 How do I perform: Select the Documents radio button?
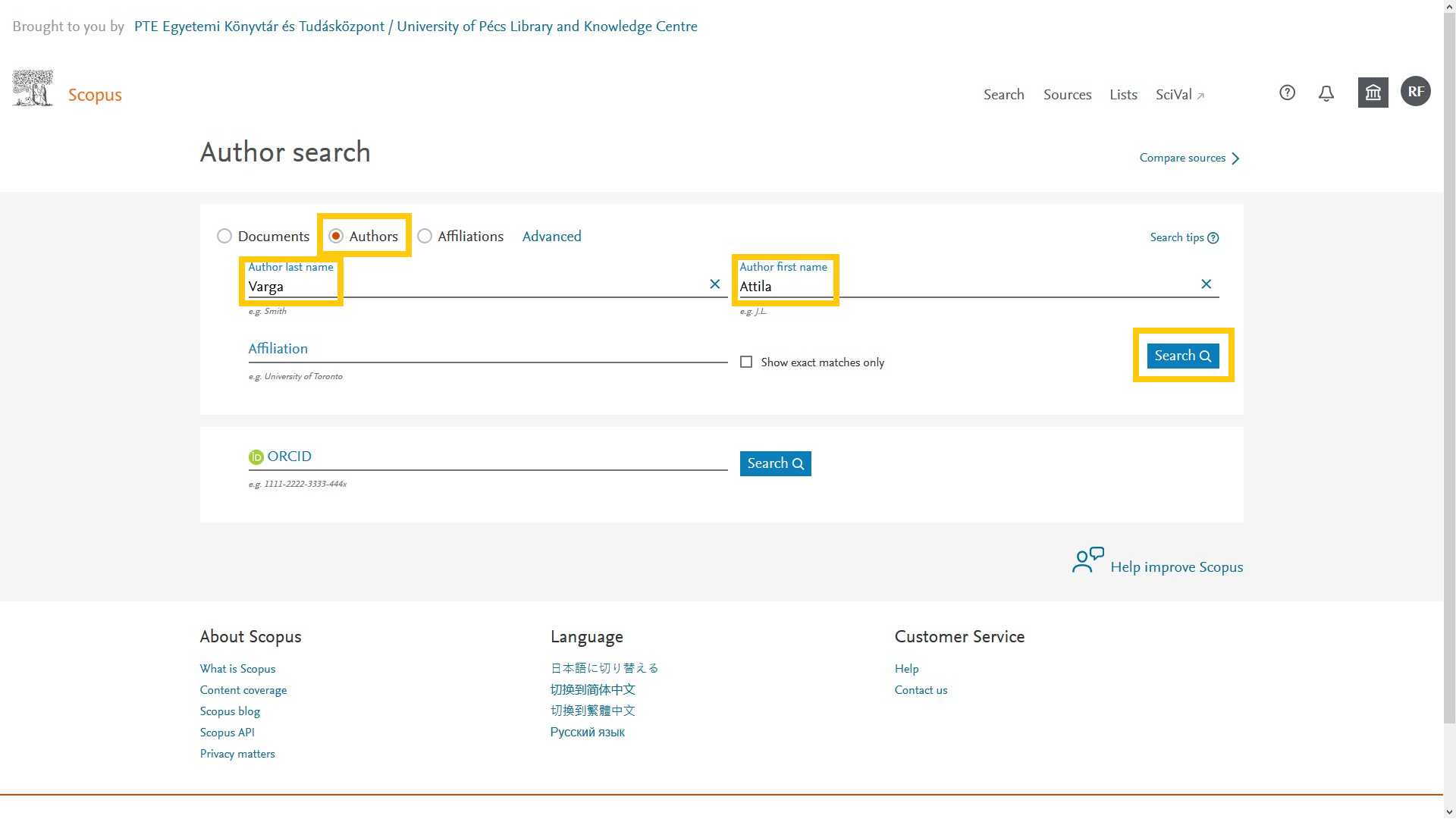pos(224,236)
